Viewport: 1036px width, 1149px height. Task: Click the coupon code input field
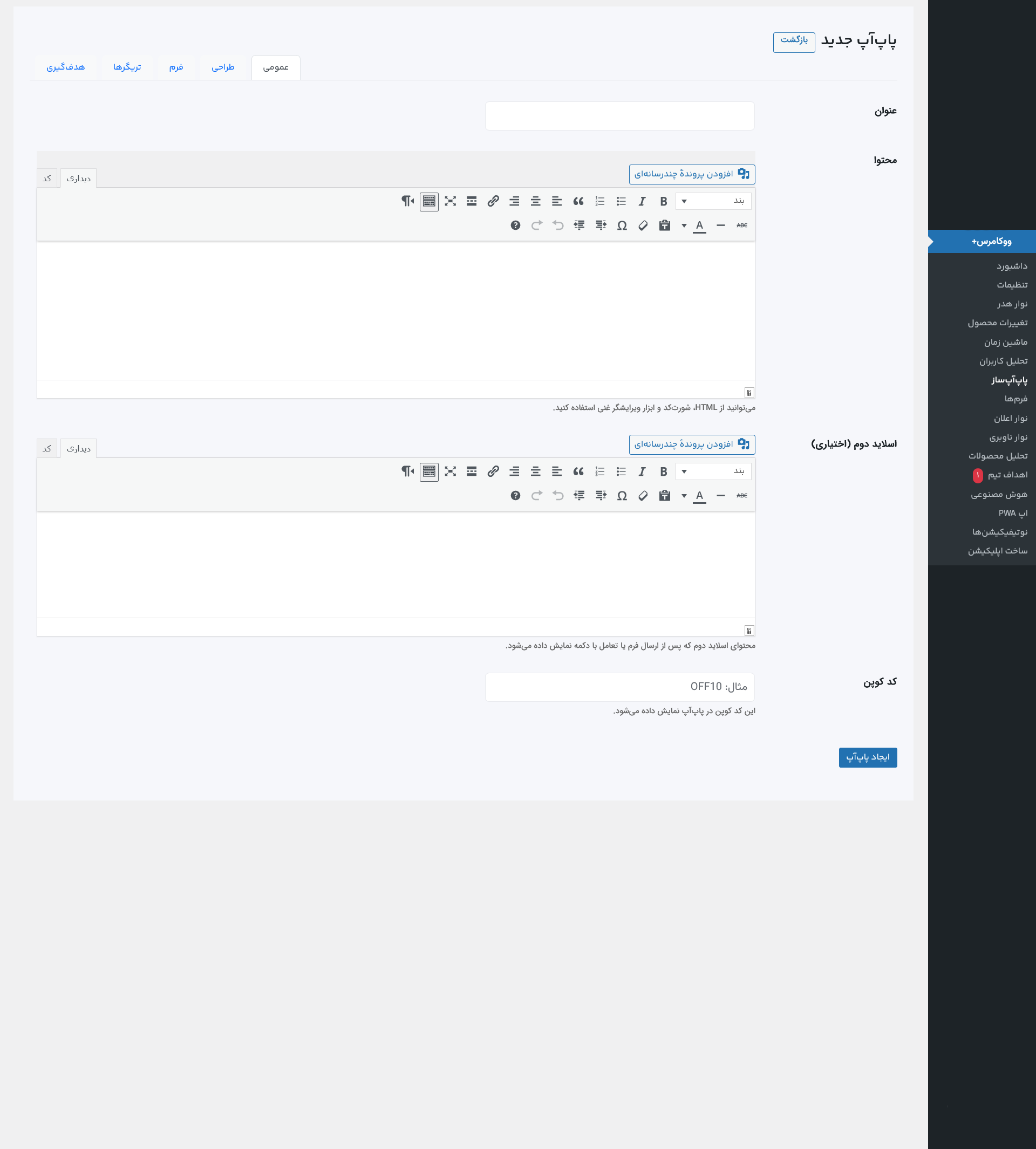619,687
